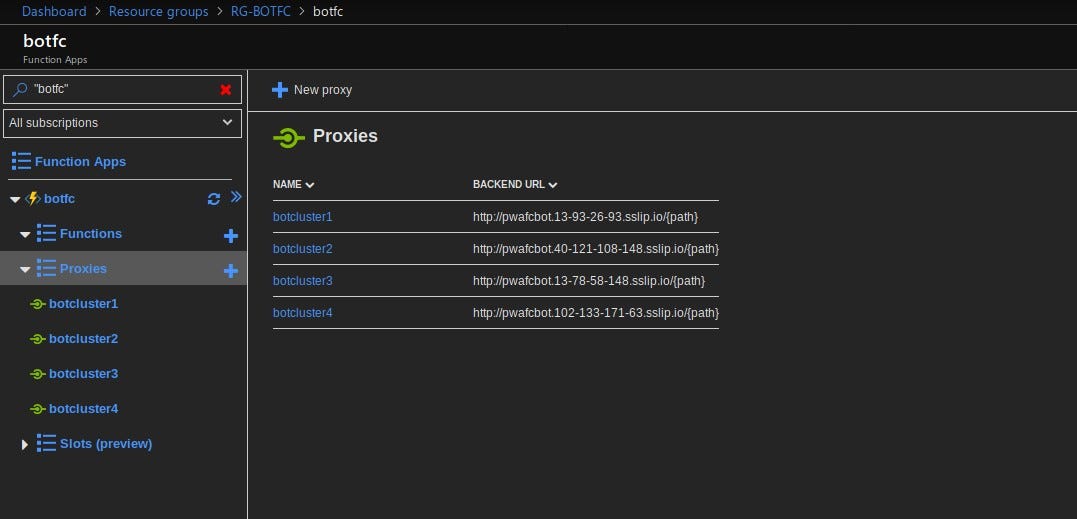
Task: Collapse the botfc tree node
Action: [15, 200]
